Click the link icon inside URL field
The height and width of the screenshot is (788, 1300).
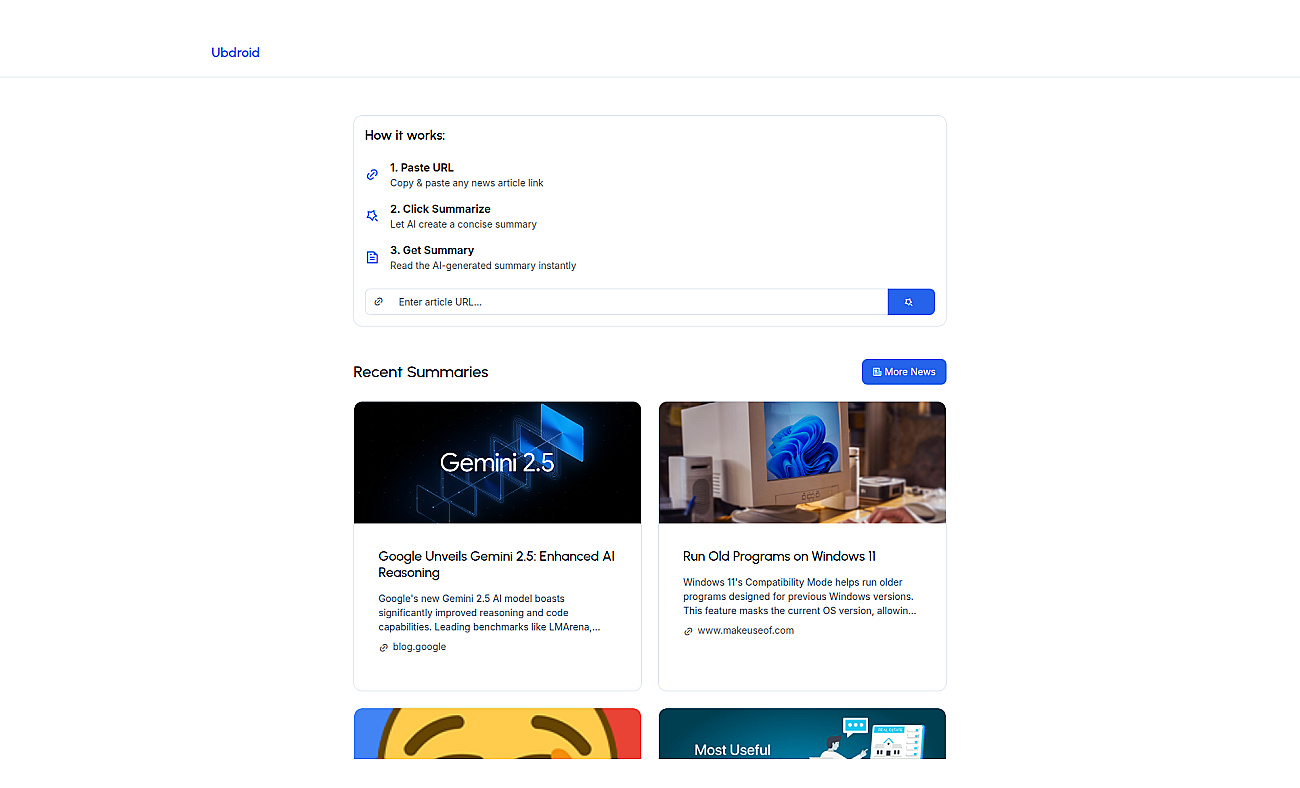pyautogui.click(x=378, y=302)
